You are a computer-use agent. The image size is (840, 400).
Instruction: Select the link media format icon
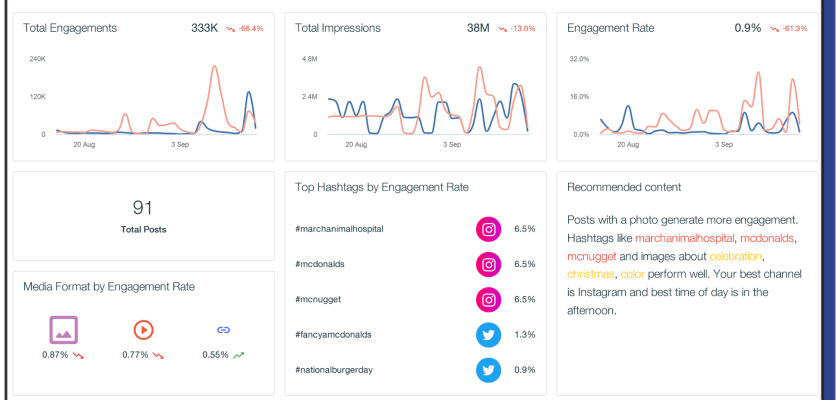[223, 329]
